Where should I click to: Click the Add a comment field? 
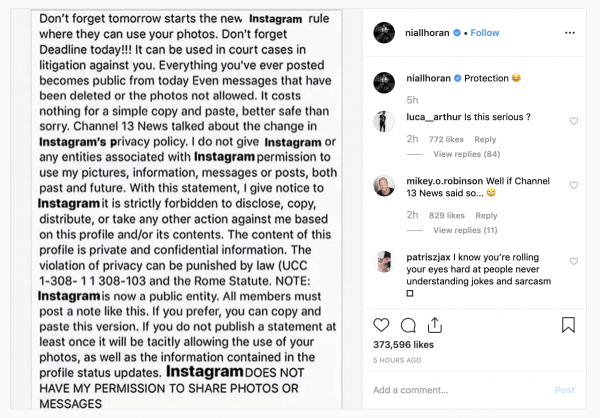459,390
